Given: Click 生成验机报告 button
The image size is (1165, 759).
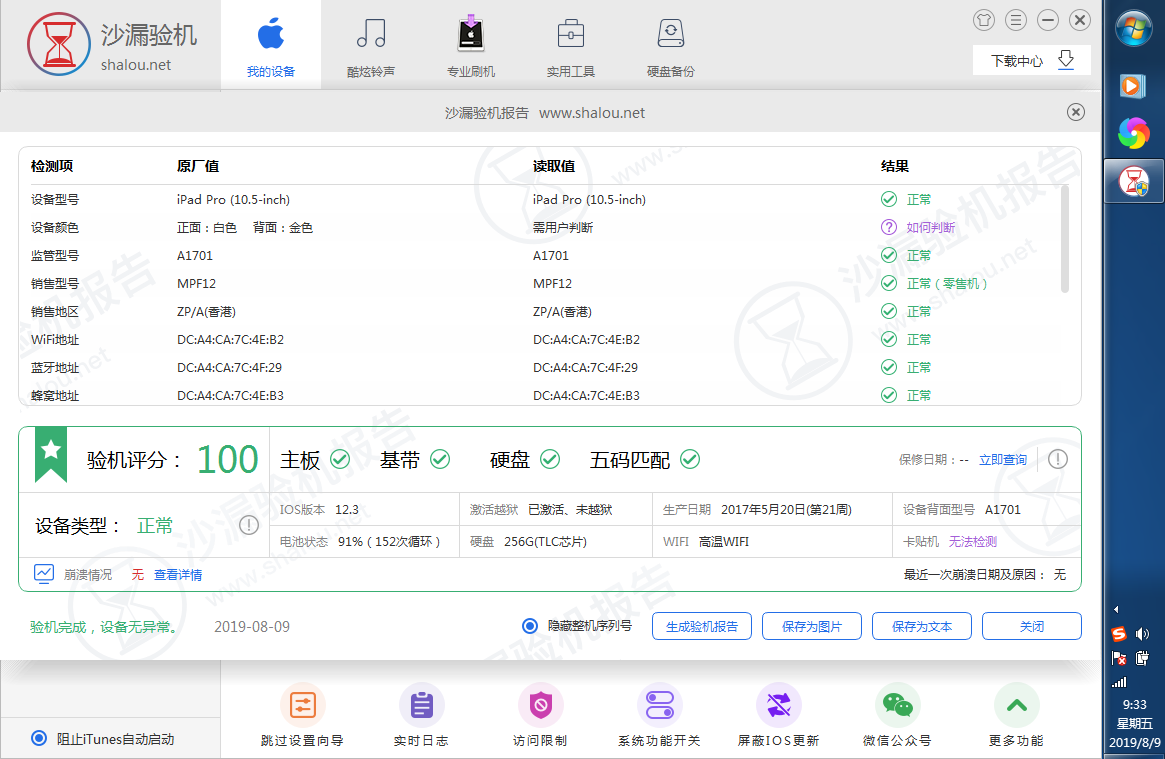Looking at the screenshot, I should (701, 626).
